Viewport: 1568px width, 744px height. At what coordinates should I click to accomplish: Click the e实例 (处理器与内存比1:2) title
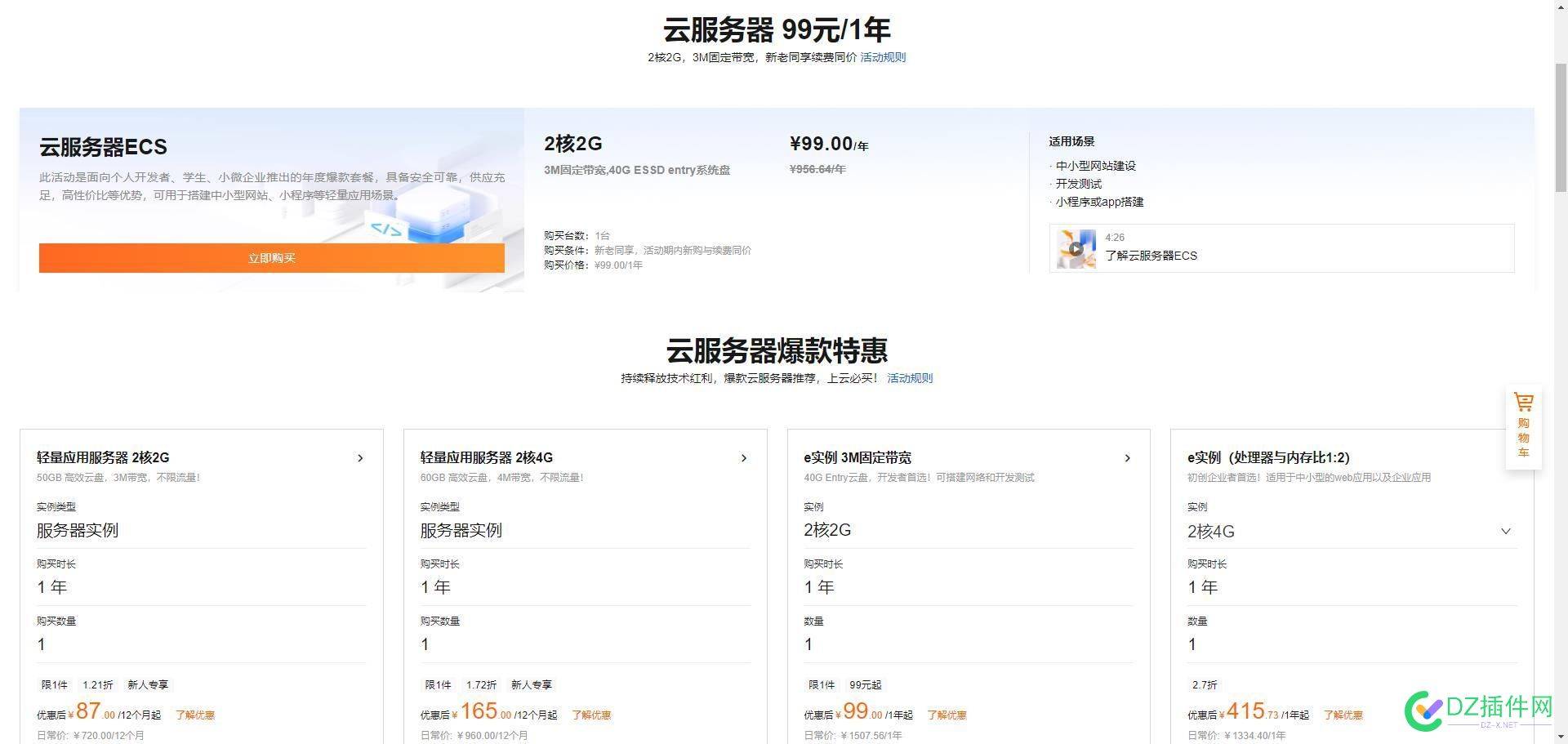tap(1268, 457)
